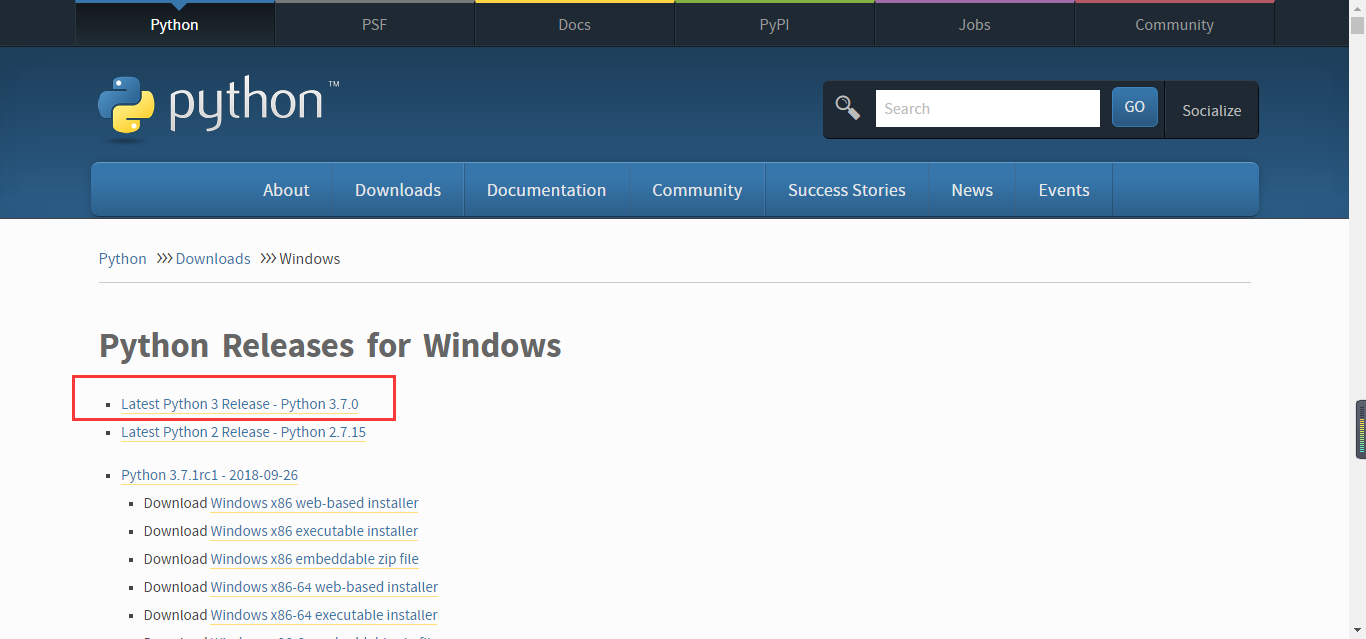Screen dimensions: 1366x639
Task: Open the Events navigation menu
Action: pyautogui.click(x=1064, y=190)
